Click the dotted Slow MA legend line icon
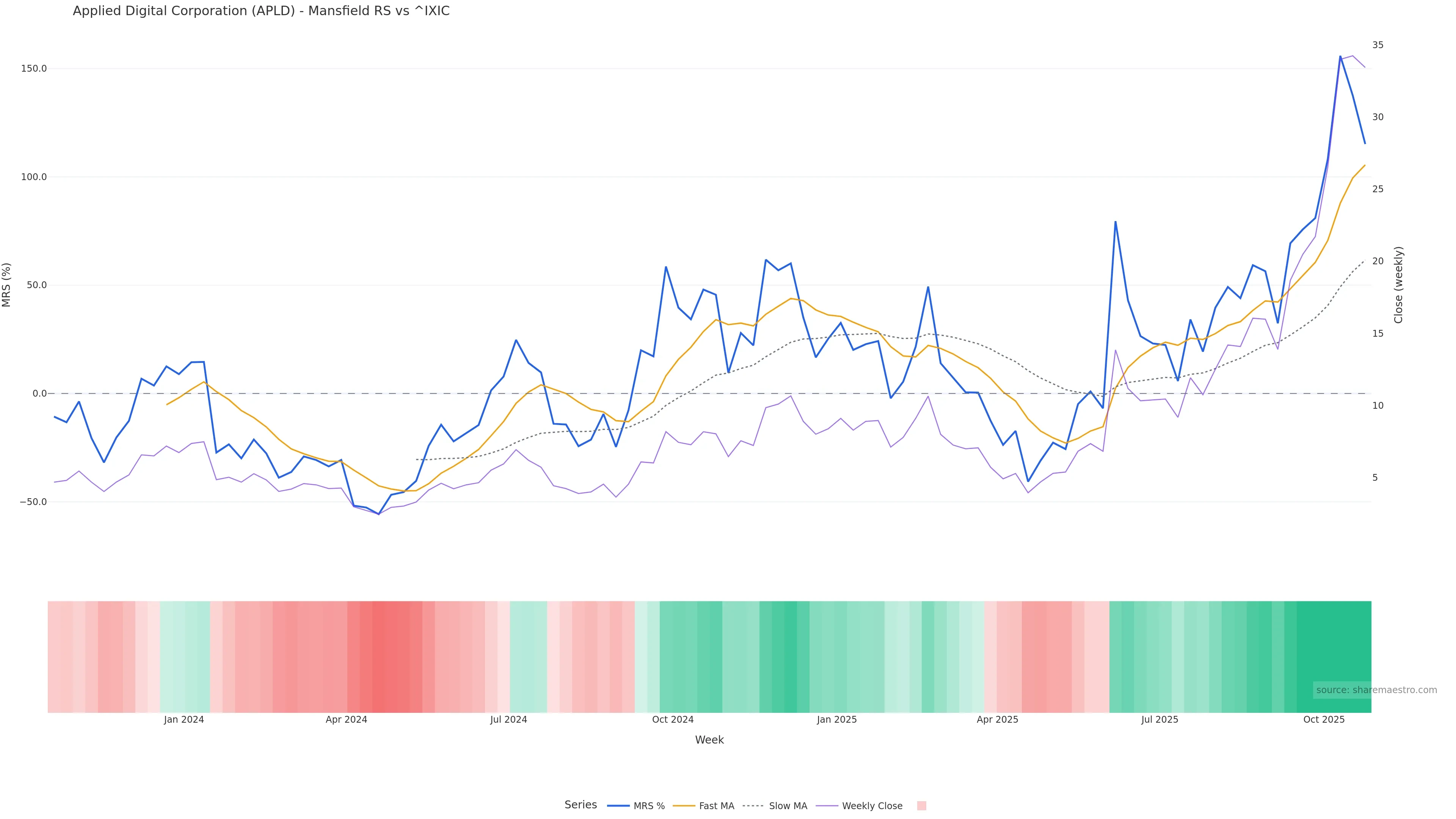The width and height of the screenshot is (1456, 819). [753, 806]
